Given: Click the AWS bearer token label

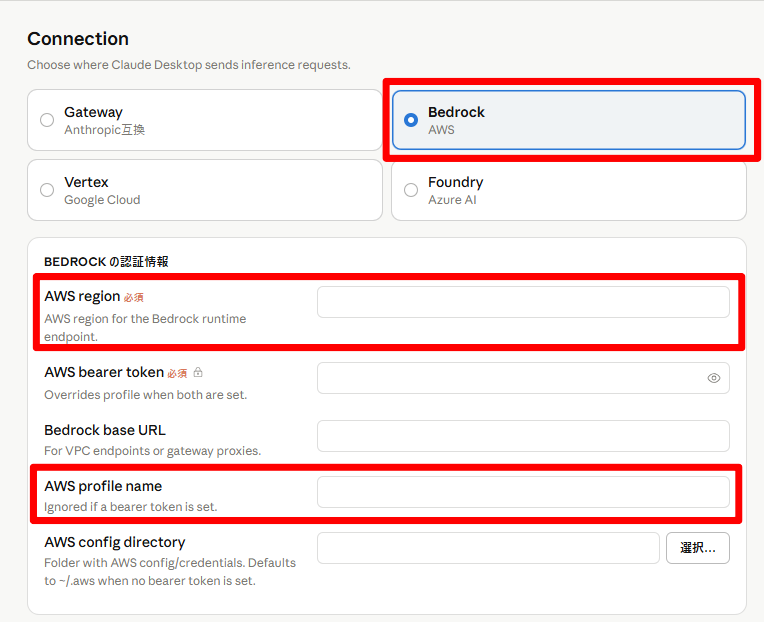Looking at the screenshot, I should (x=104, y=372).
